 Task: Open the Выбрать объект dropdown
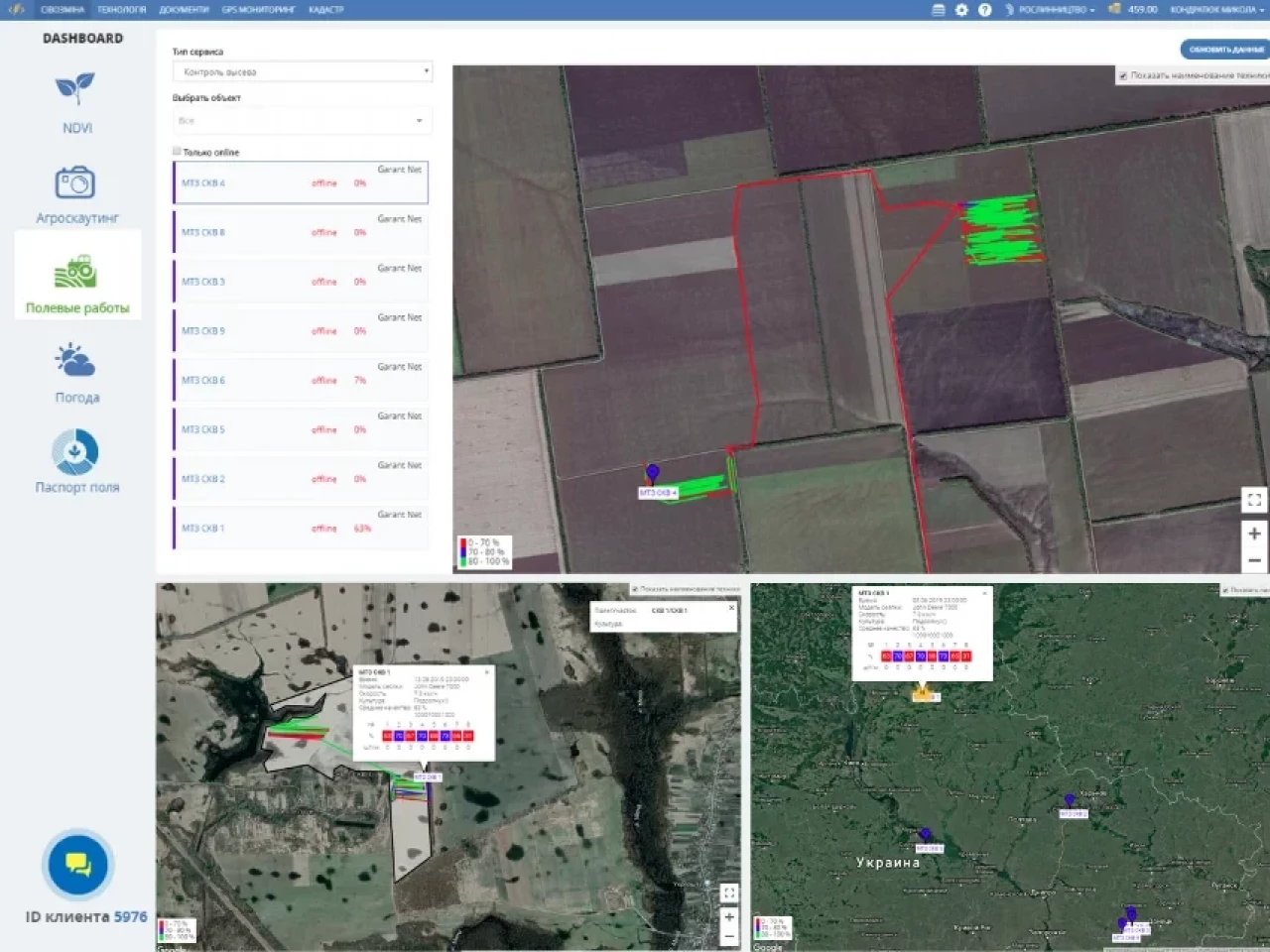[302, 120]
